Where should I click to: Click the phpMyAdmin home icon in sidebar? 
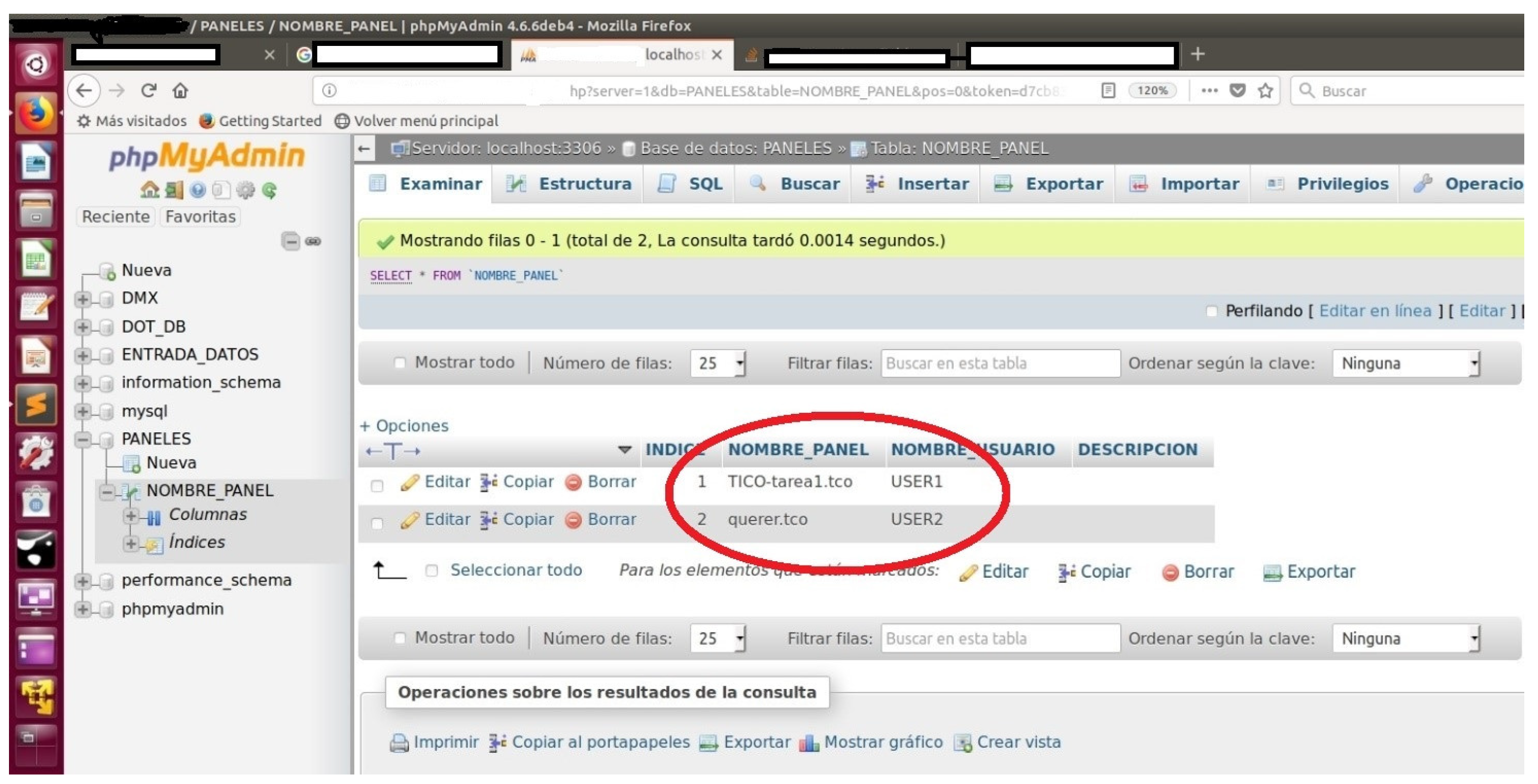click(x=149, y=190)
